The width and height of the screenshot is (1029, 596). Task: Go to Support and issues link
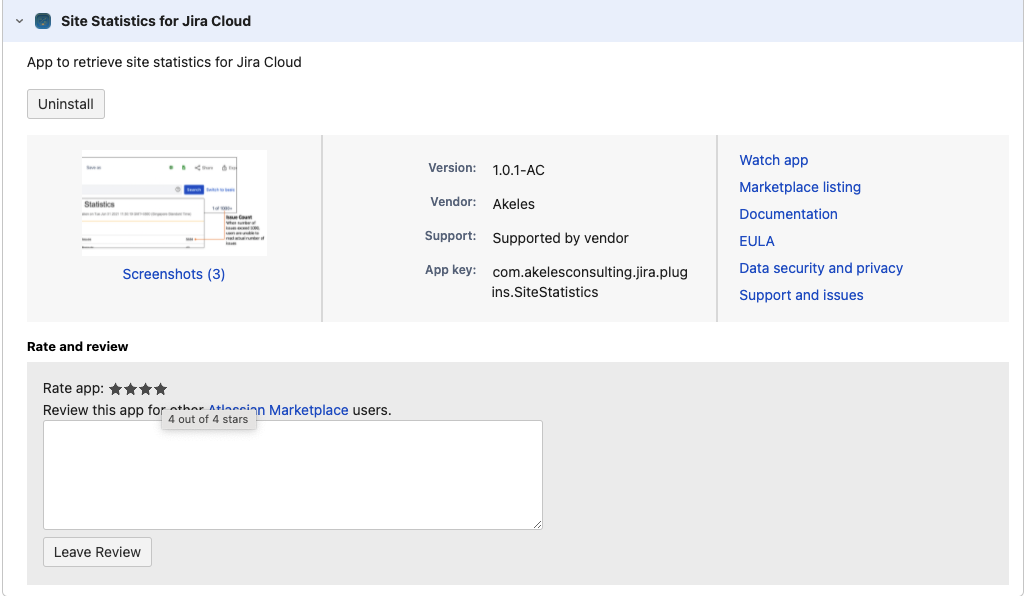(x=801, y=295)
